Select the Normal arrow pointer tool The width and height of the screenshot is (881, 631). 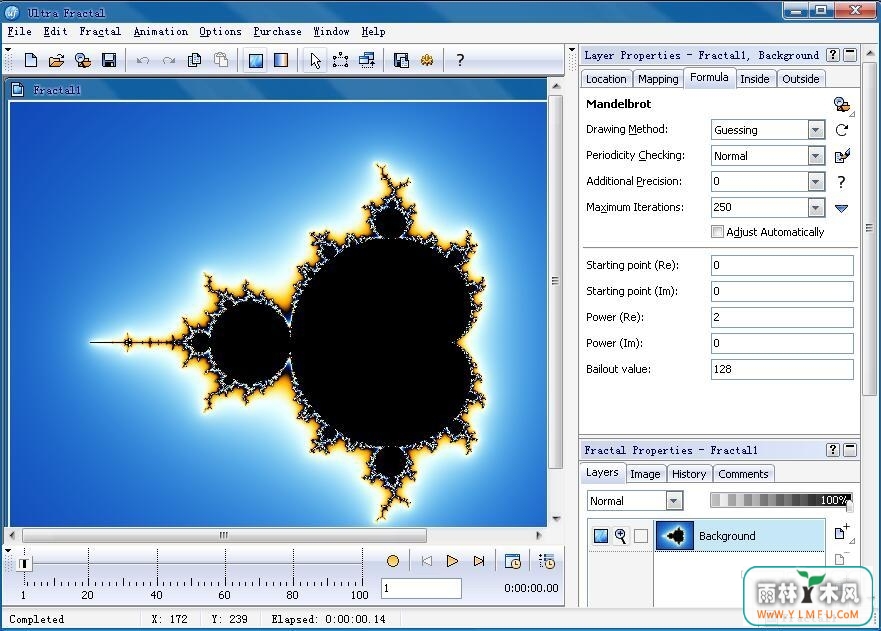pyautogui.click(x=315, y=60)
